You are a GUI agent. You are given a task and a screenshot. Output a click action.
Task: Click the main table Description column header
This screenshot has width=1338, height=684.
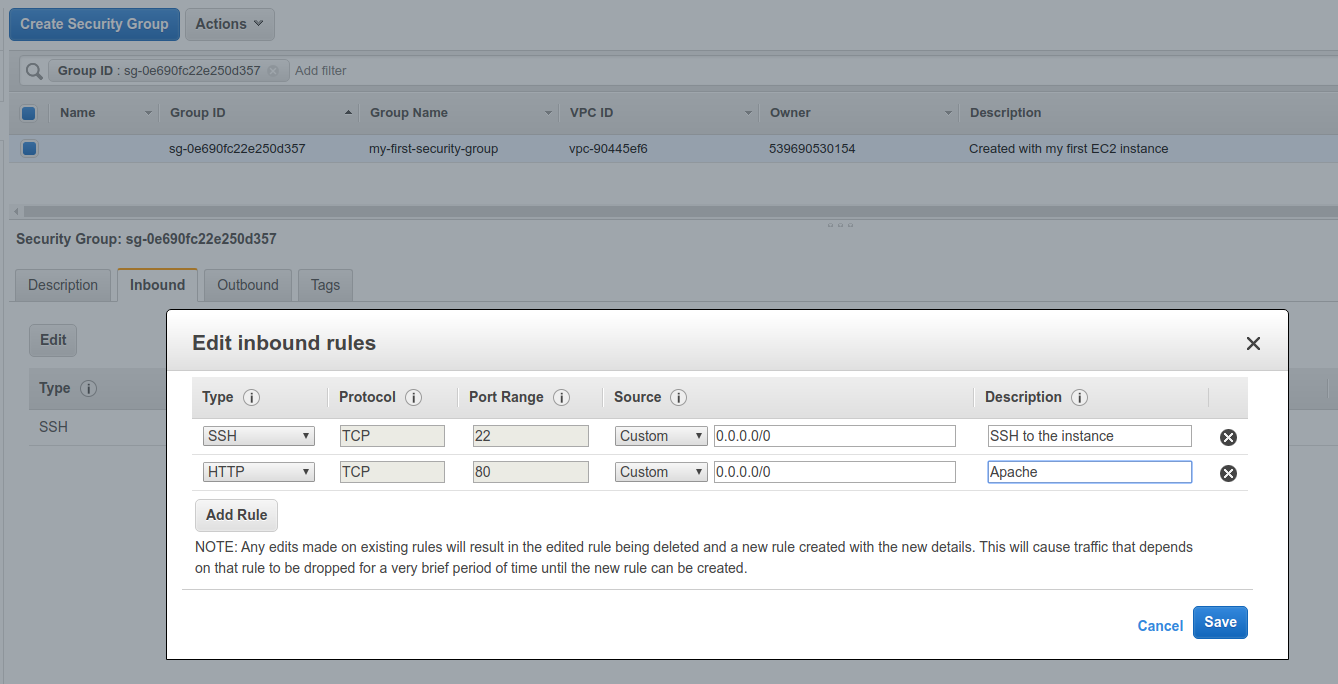click(x=1005, y=113)
